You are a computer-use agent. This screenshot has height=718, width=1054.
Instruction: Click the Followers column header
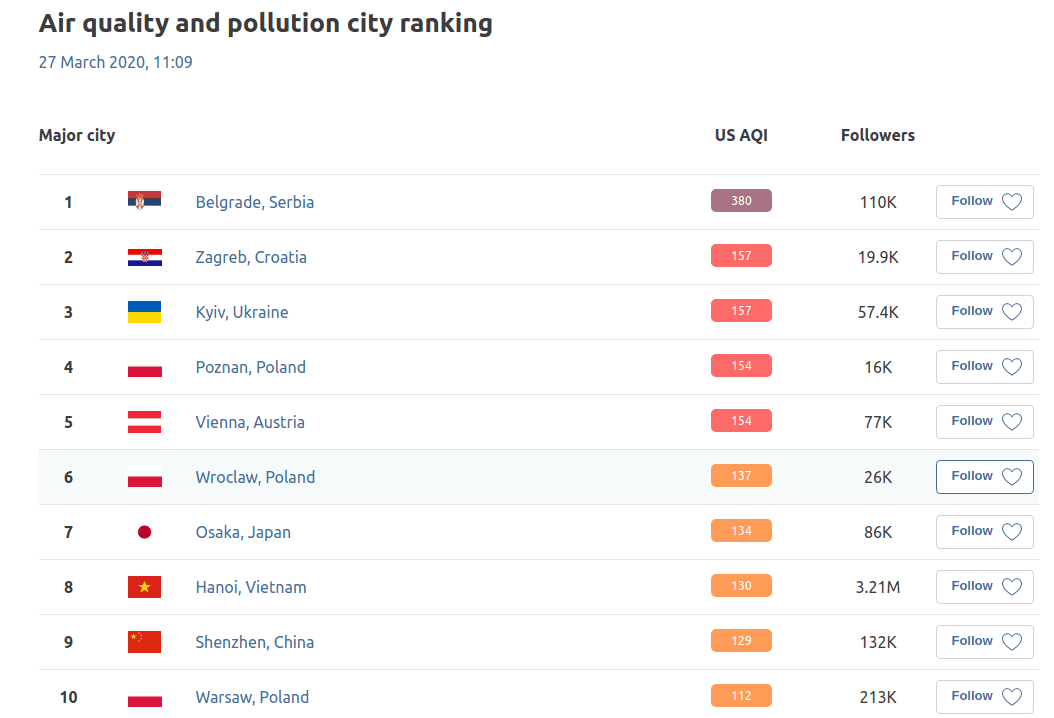pyautogui.click(x=877, y=135)
